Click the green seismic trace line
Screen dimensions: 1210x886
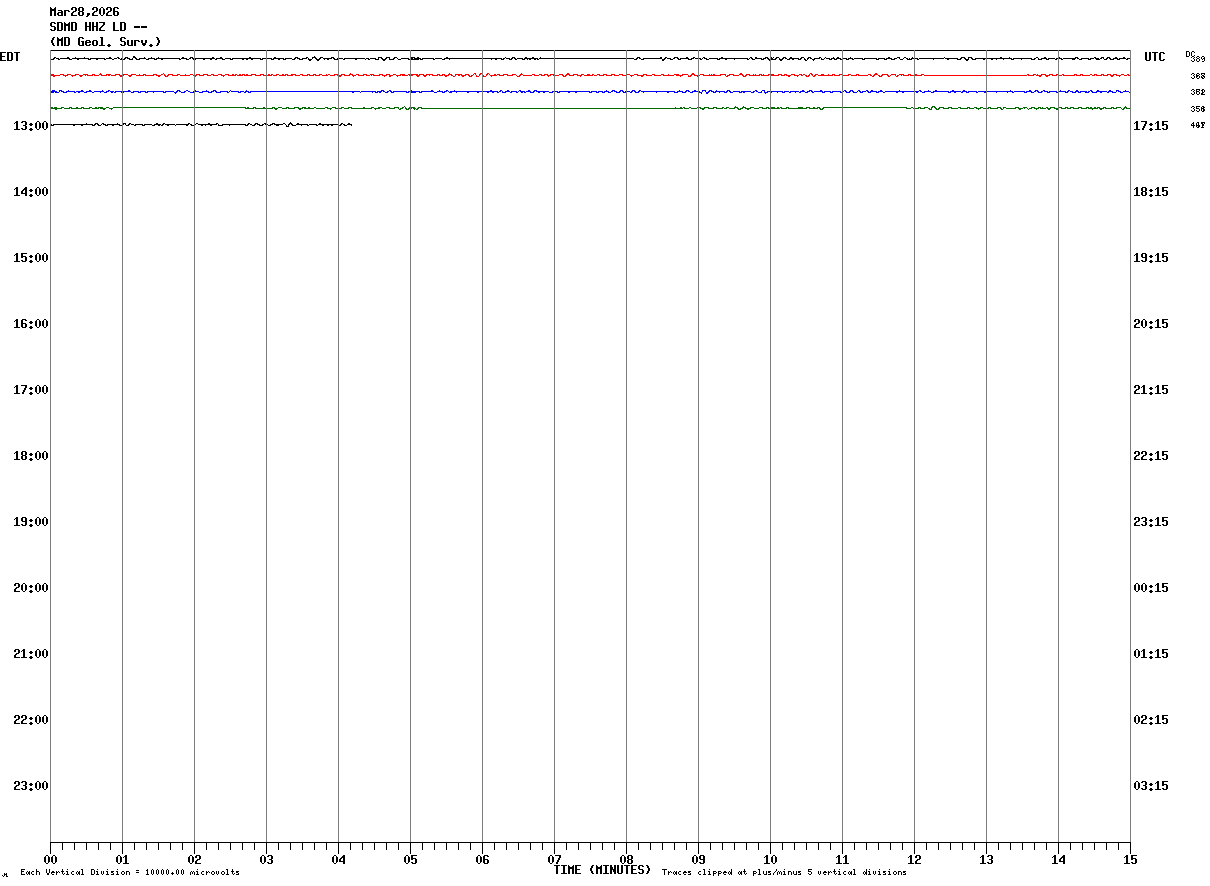[590, 108]
